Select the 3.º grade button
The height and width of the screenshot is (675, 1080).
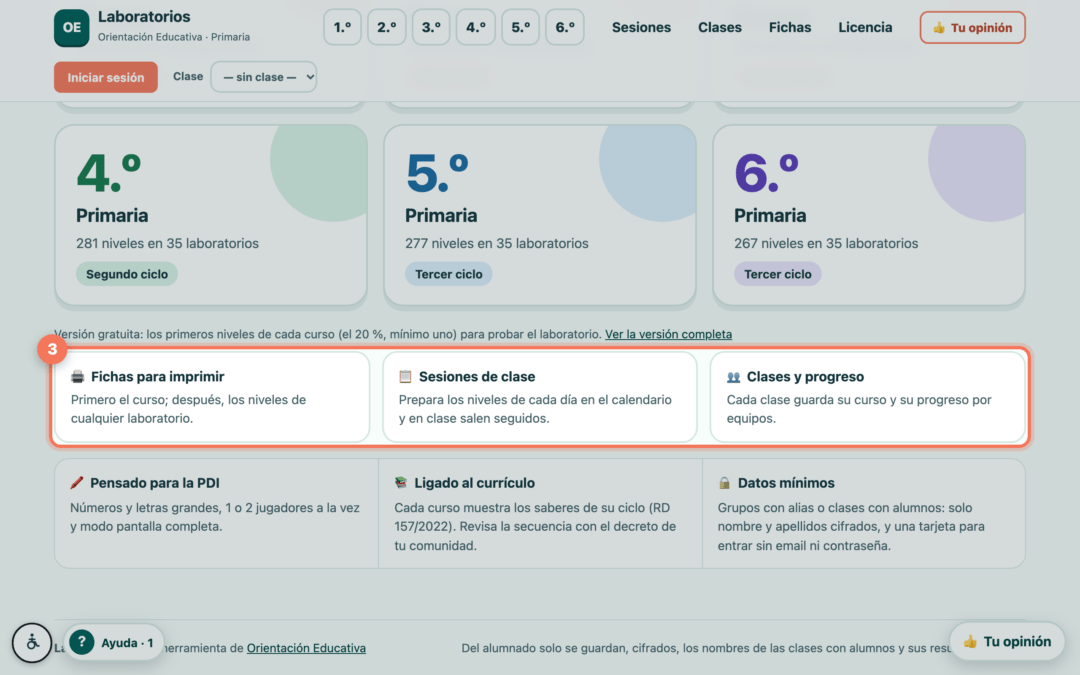click(431, 28)
